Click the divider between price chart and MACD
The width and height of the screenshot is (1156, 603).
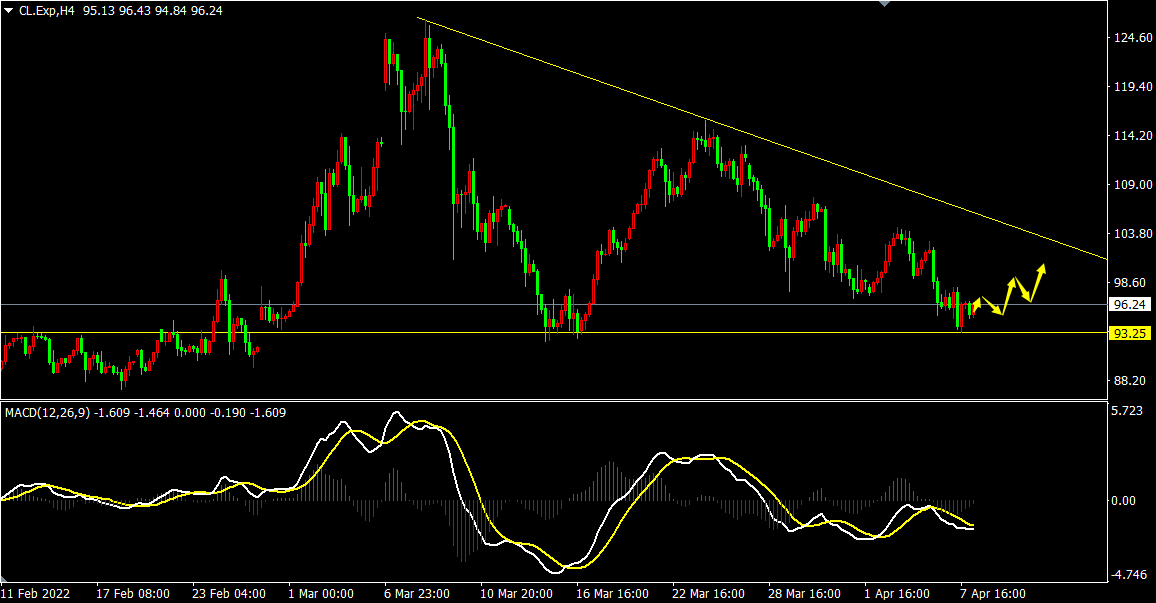(550, 401)
